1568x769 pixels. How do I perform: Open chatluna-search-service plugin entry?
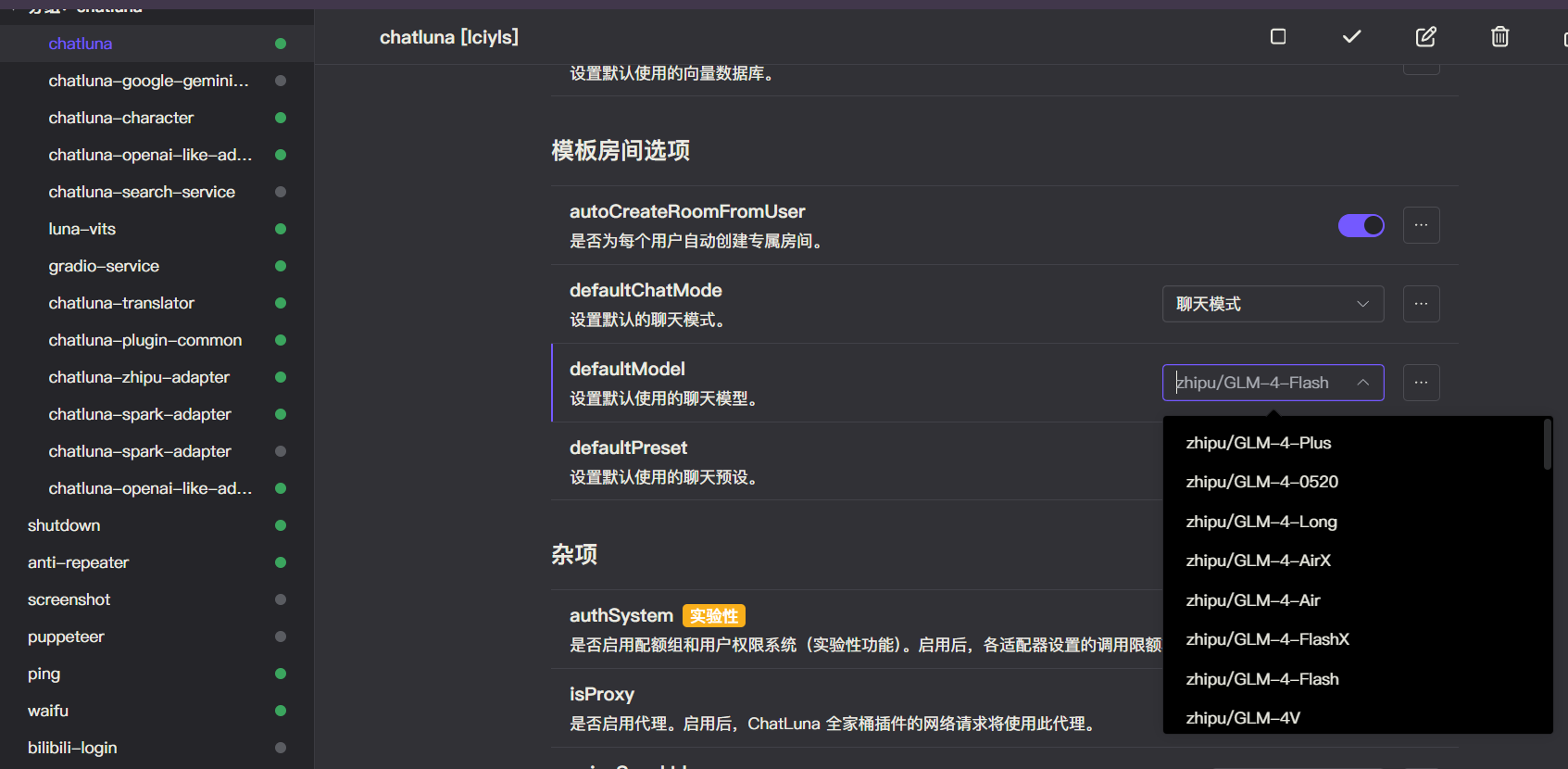(x=157, y=192)
